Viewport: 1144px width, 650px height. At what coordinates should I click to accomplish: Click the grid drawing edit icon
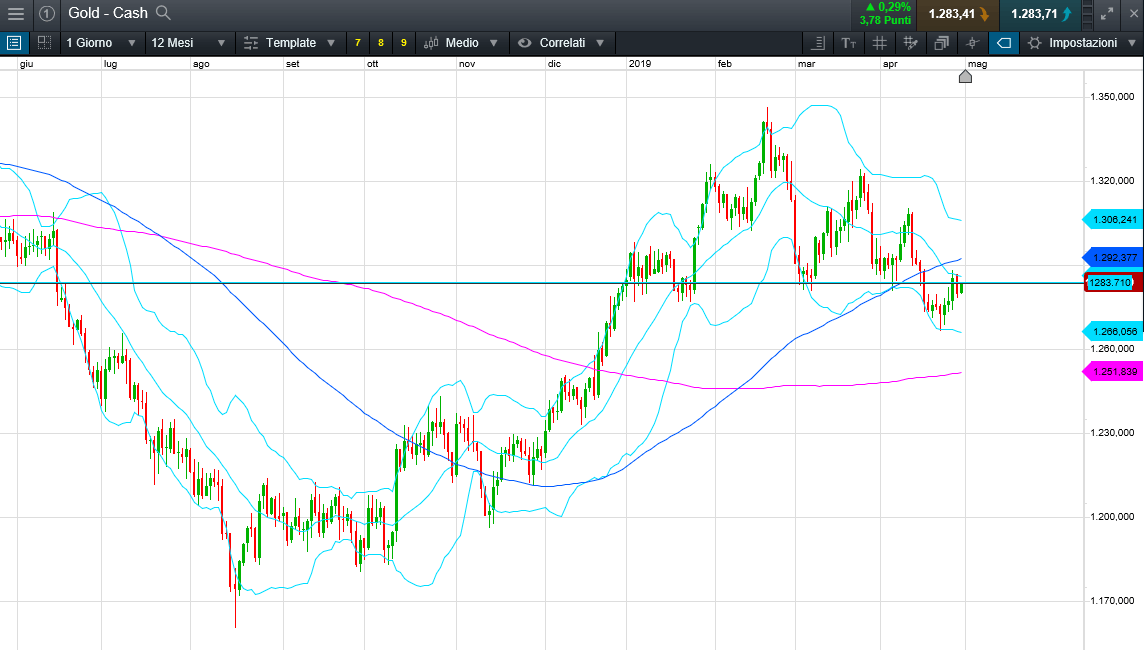910,43
